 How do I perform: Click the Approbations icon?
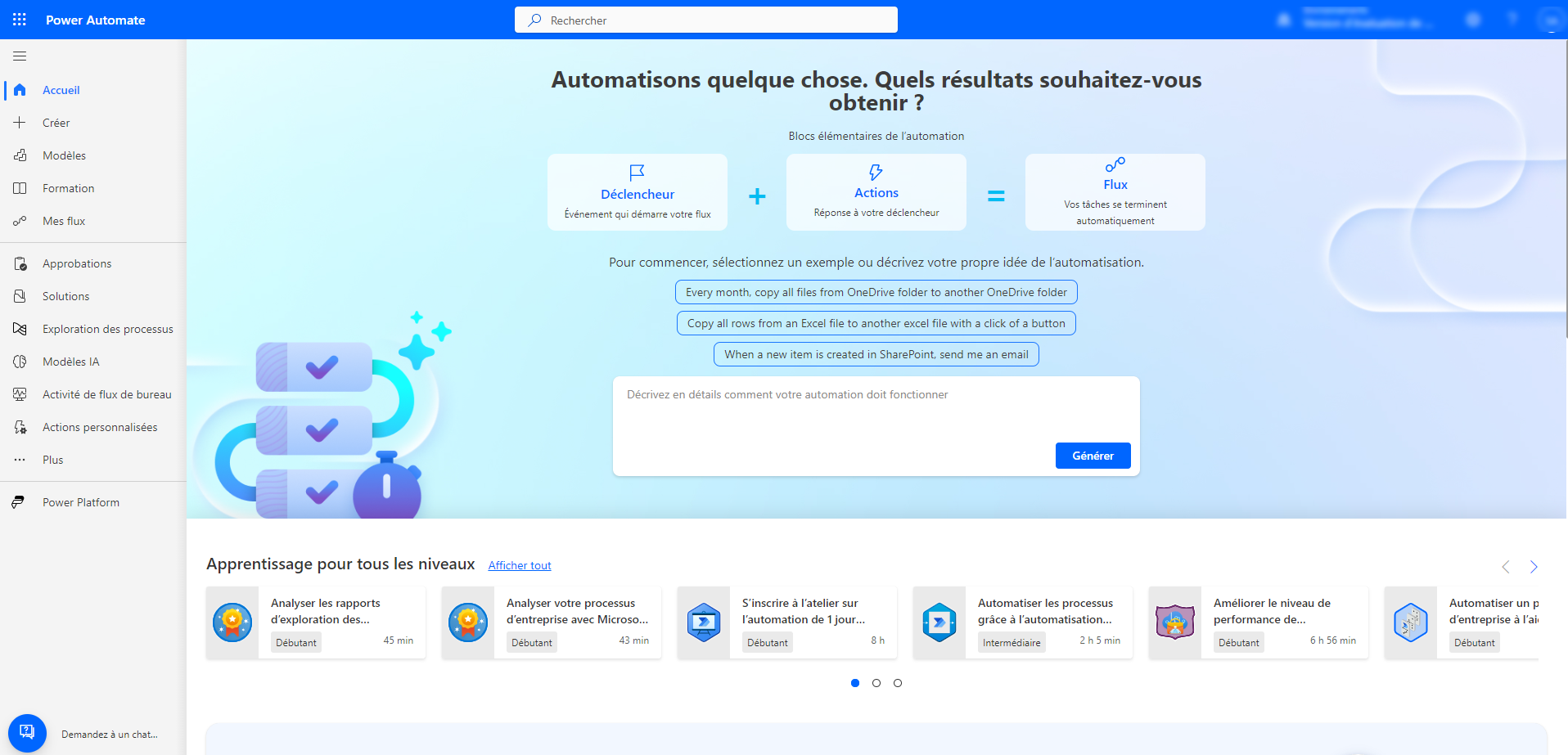click(20, 263)
